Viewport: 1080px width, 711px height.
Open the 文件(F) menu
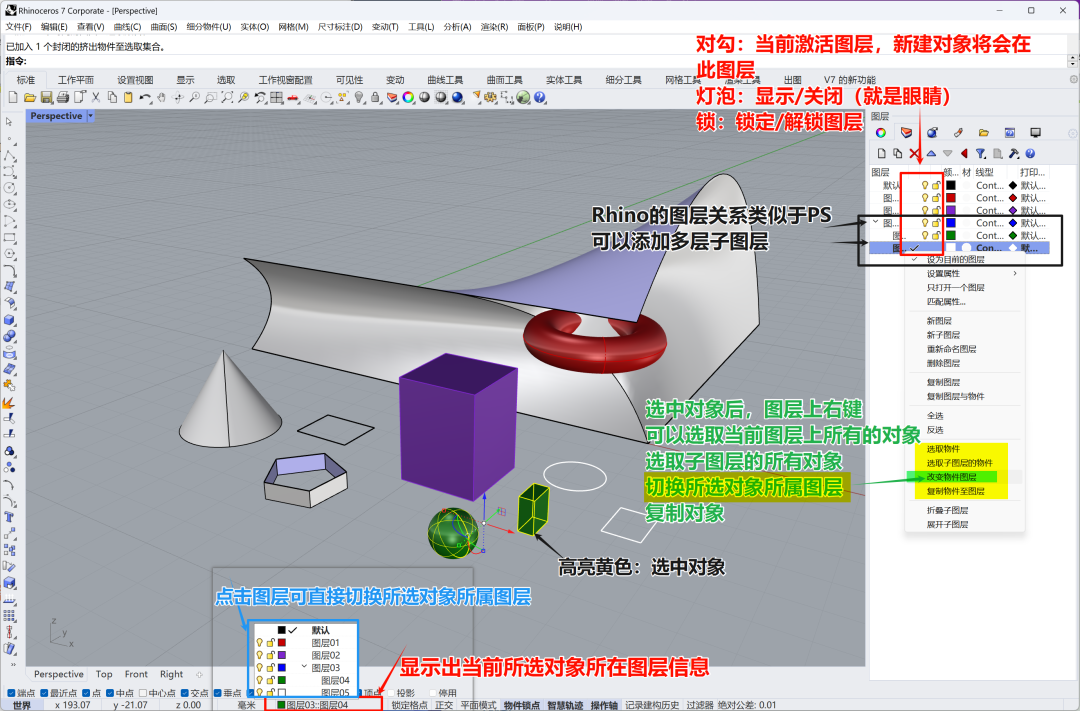point(19,27)
